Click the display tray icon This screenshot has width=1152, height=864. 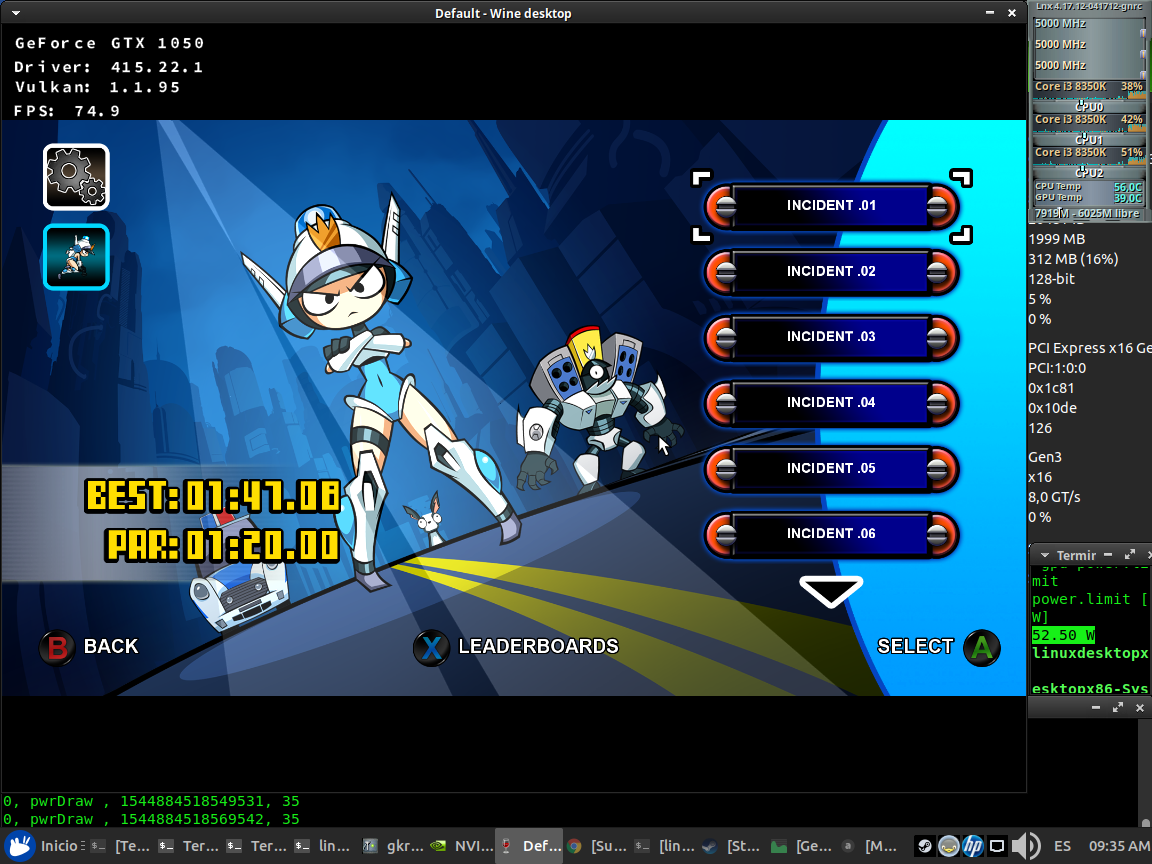(x=997, y=846)
